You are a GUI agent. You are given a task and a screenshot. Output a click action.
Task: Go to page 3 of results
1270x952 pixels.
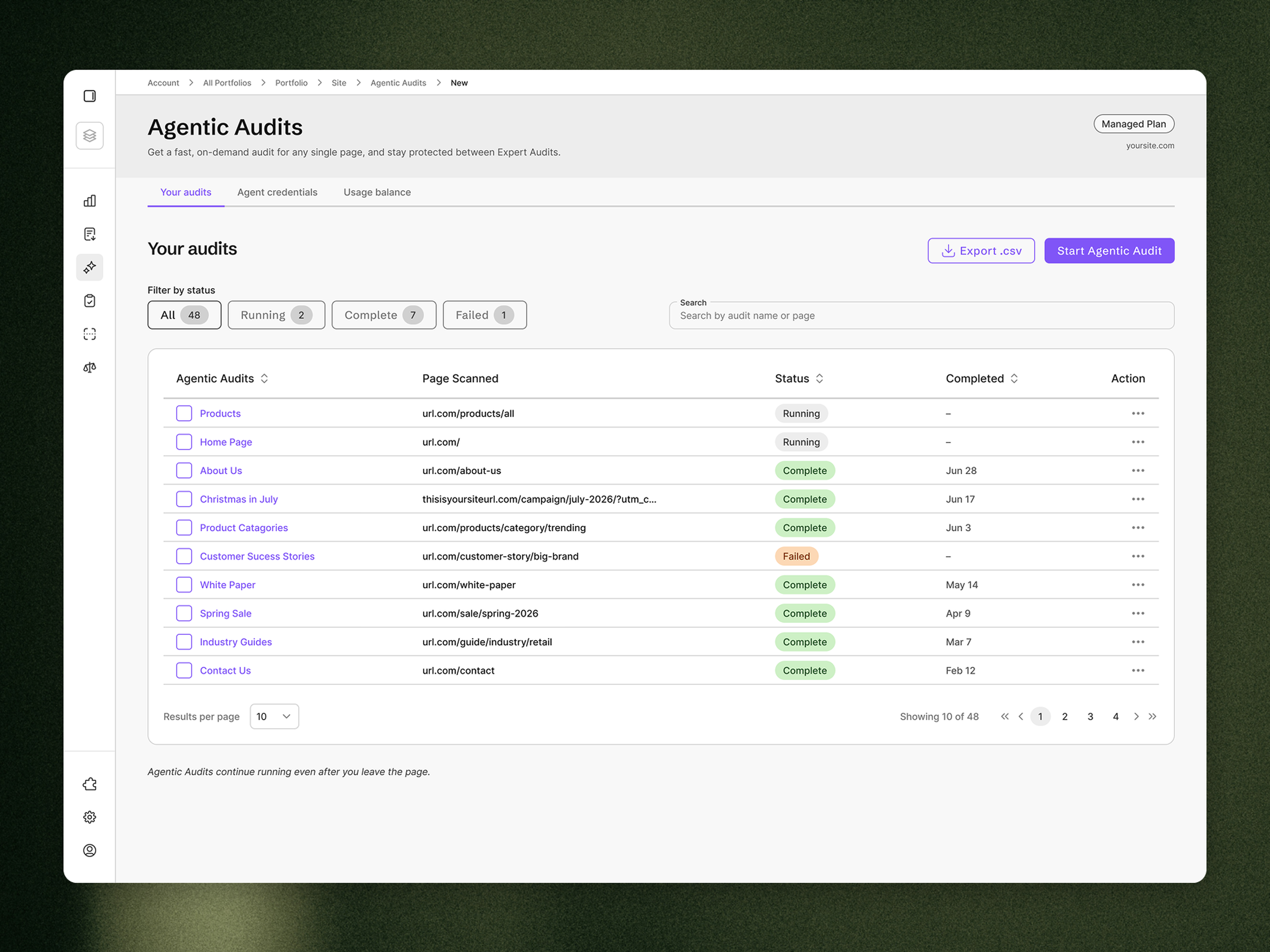click(1090, 716)
